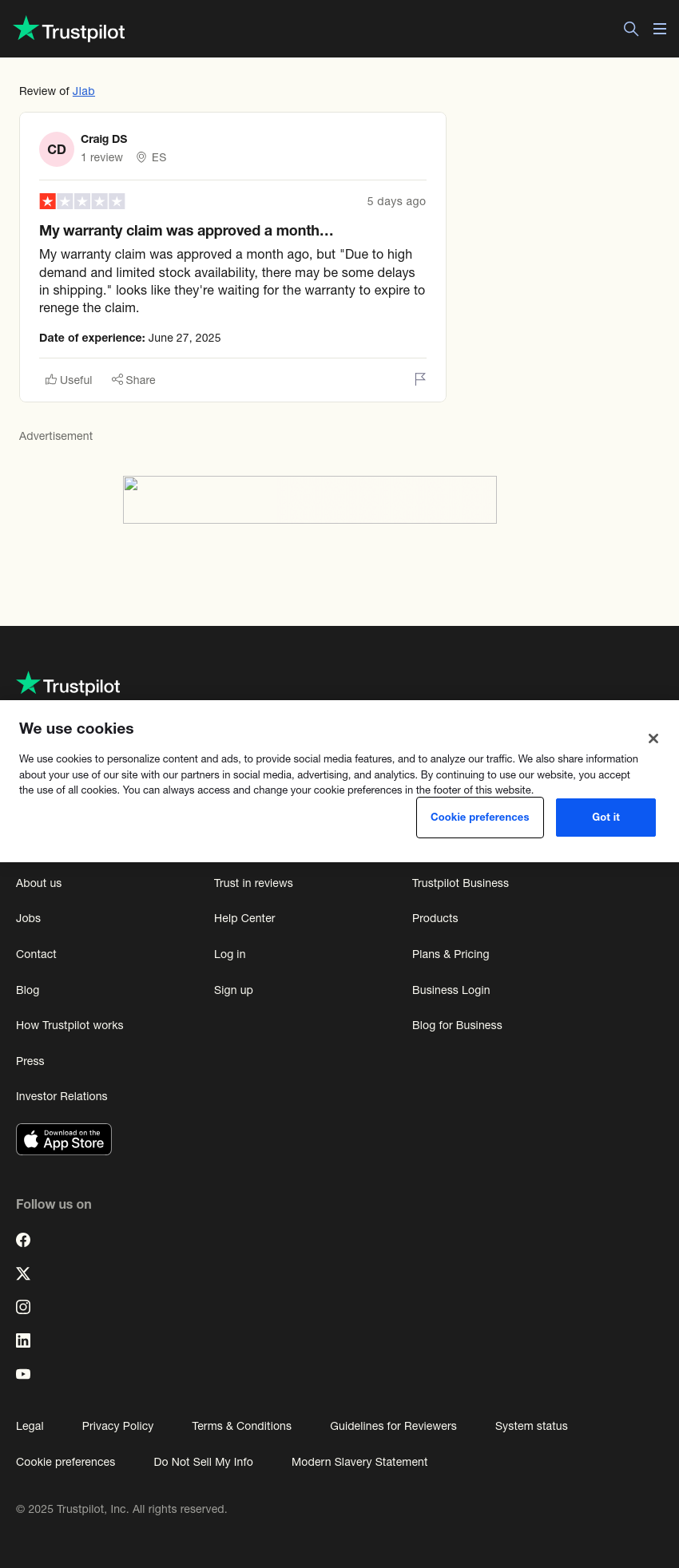The image size is (679, 1568).
Task: Click Log in footer link
Action: tap(230, 954)
